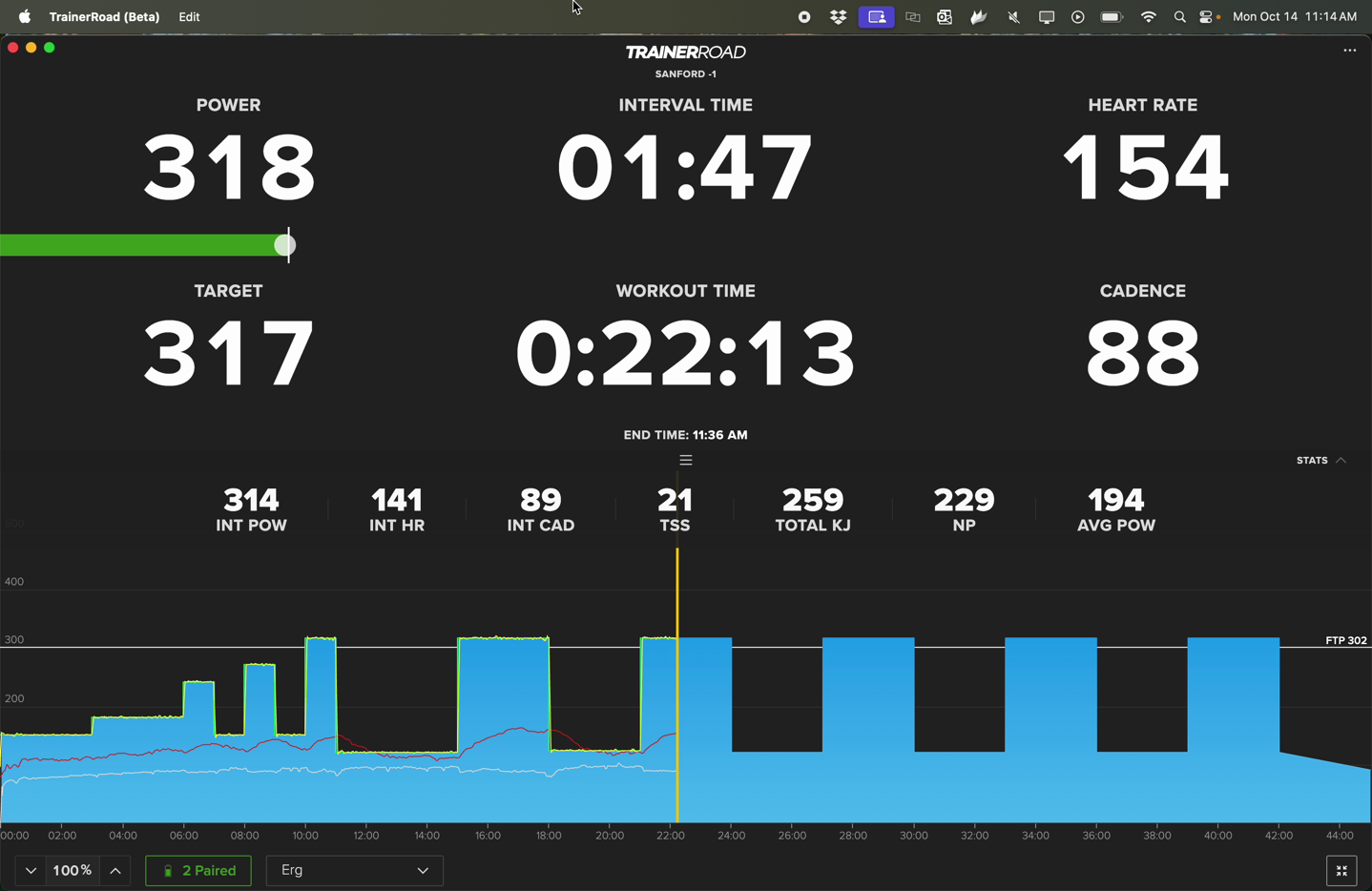Viewport: 1372px width, 891px height.
Task: Open the 2 Paired devices button
Action: tap(198, 871)
